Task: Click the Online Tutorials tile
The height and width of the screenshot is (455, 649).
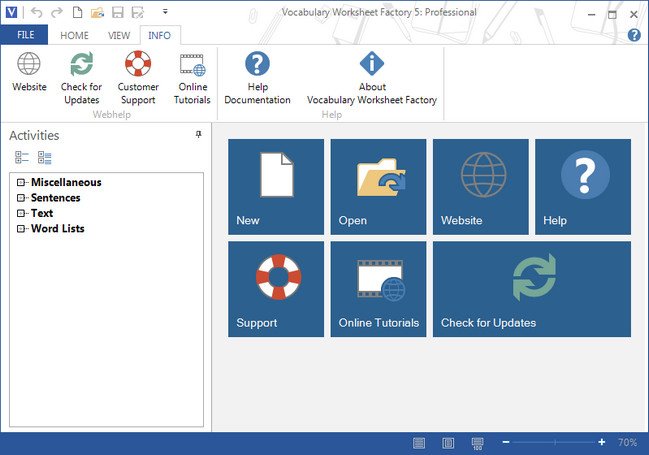Action: click(x=378, y=289)
